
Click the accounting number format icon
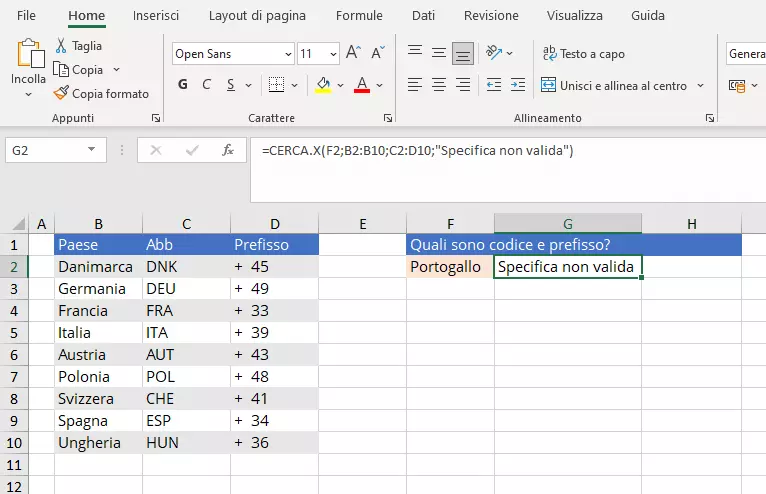tap(737, 86)
